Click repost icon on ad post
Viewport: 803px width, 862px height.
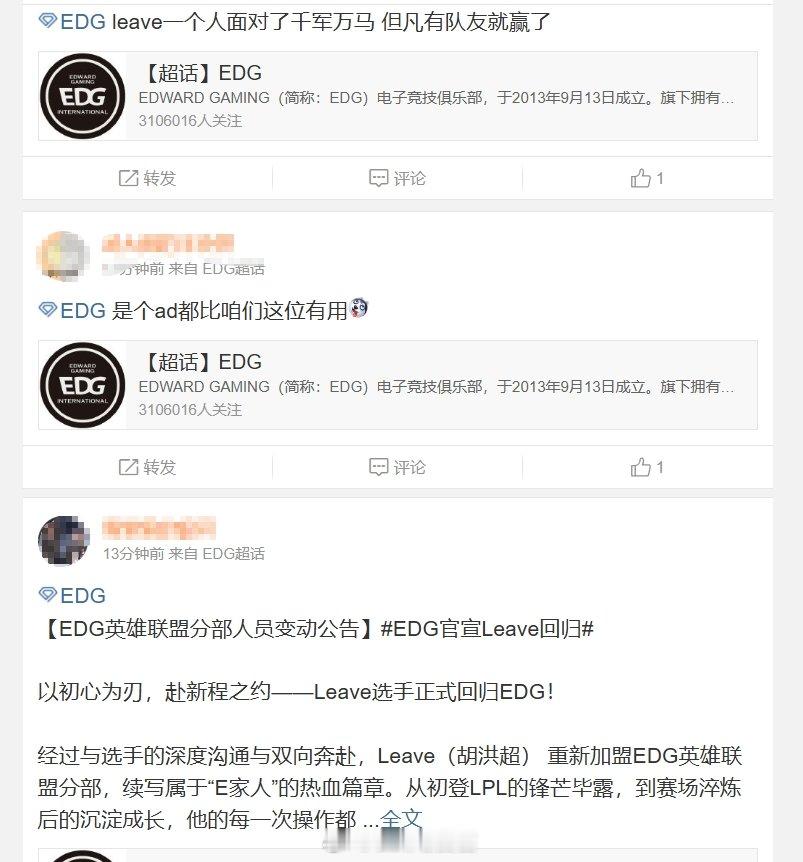tap(128, 467)
